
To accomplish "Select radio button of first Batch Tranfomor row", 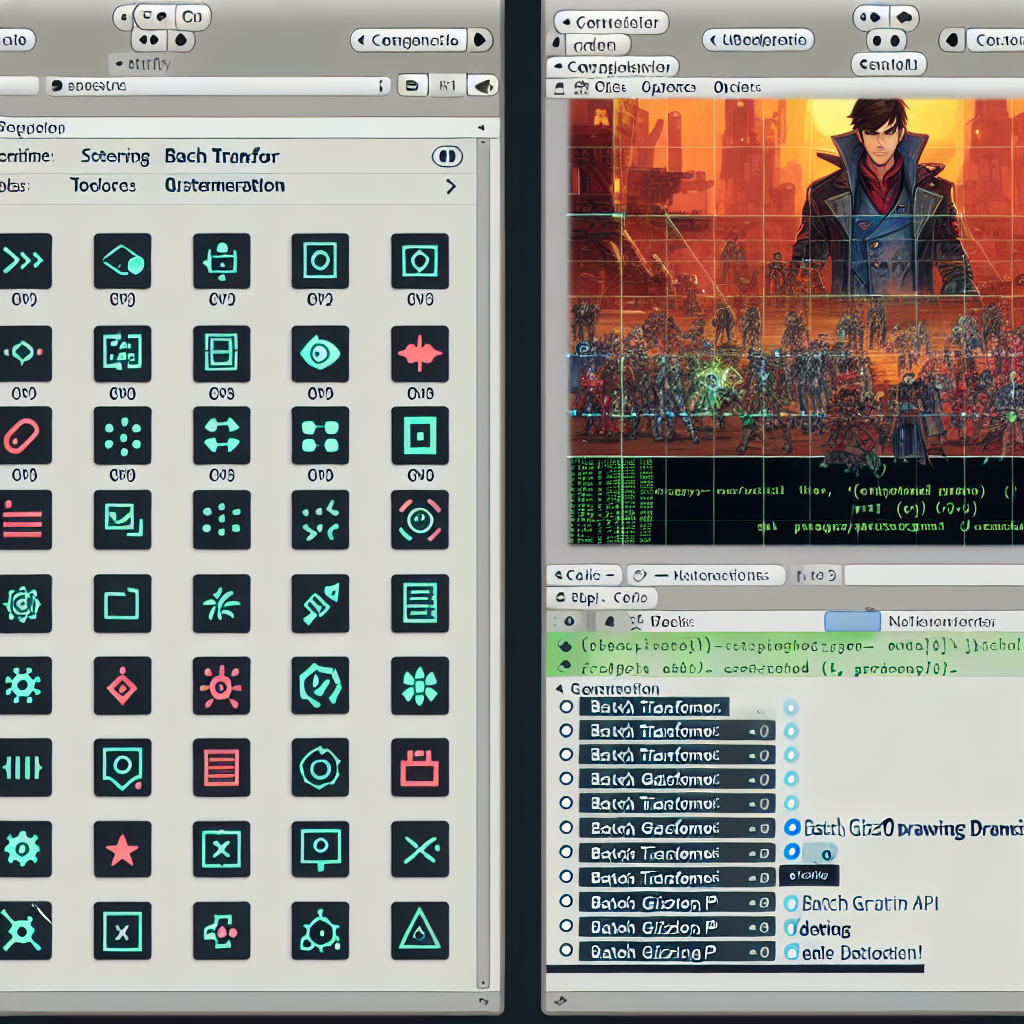I will [x=566, y=707].
